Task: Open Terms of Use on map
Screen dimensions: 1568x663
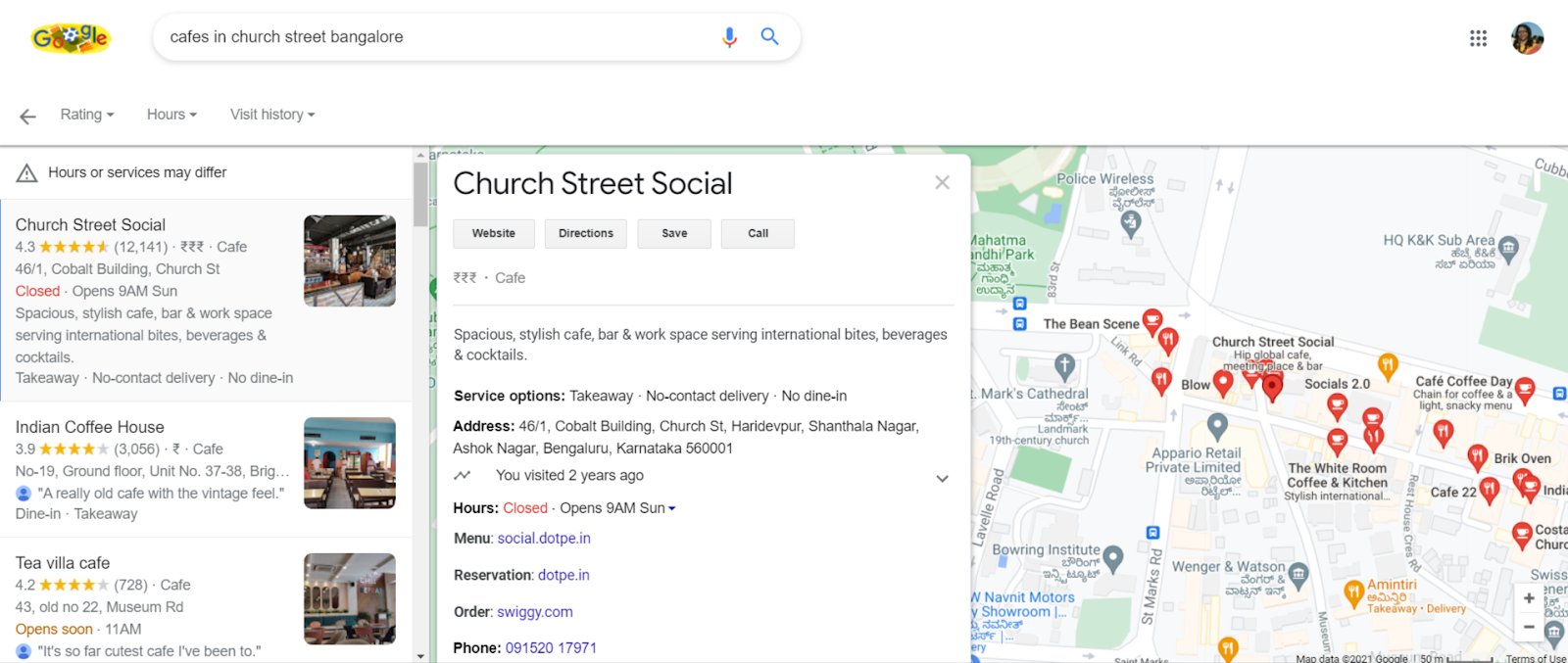Action: coord(1536,658)
